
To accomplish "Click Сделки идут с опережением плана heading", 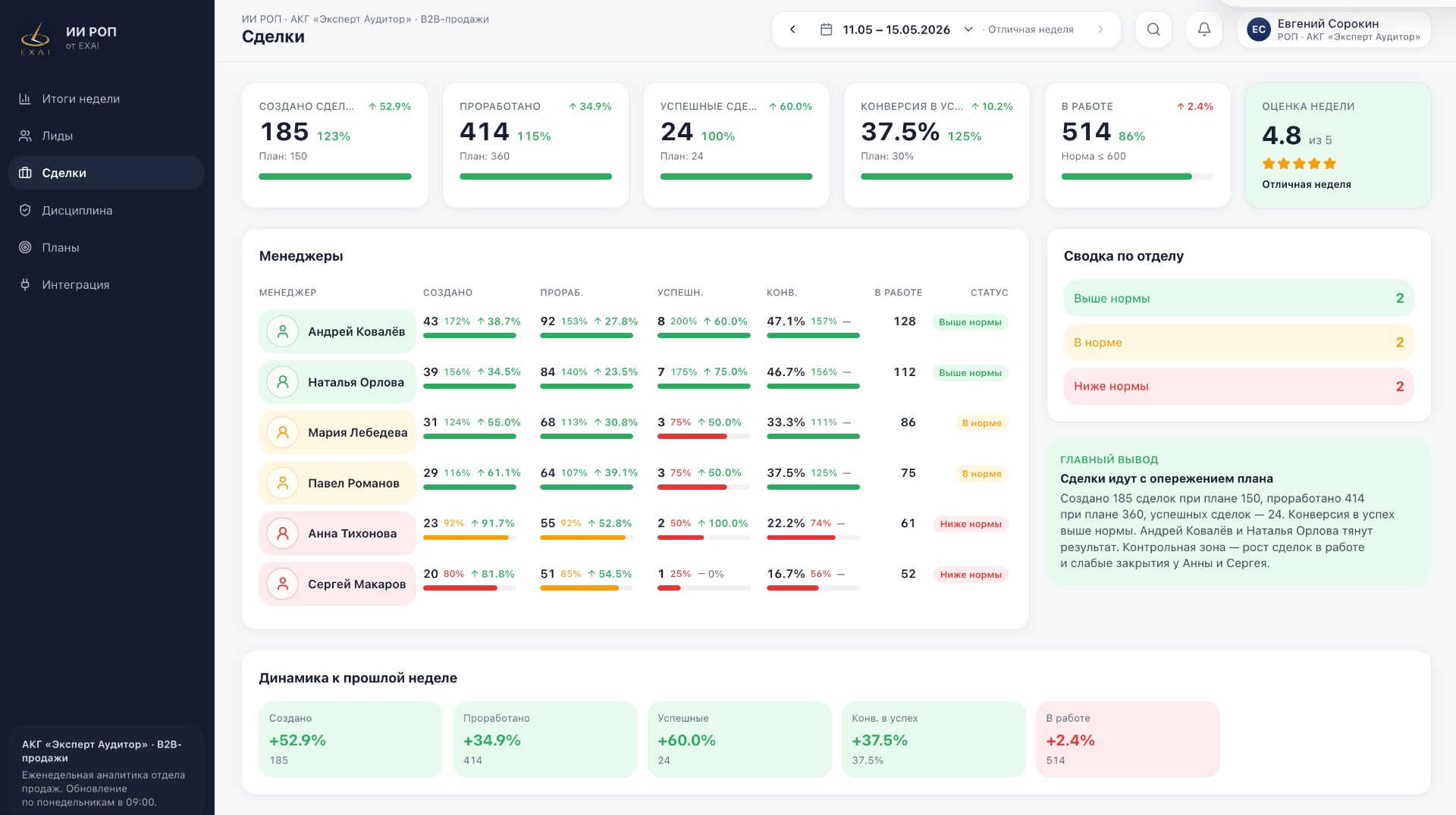I will [1166, 478].
